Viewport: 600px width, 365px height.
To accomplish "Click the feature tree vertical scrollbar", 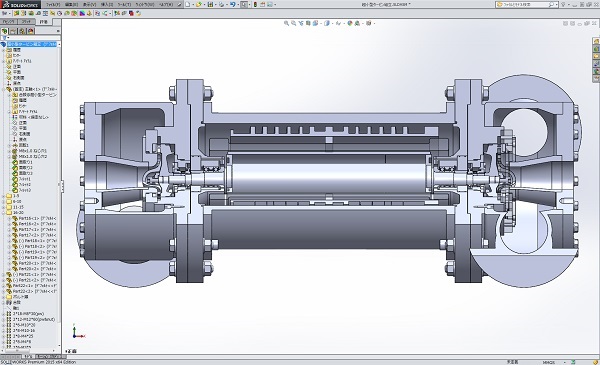I will point(59,191).
